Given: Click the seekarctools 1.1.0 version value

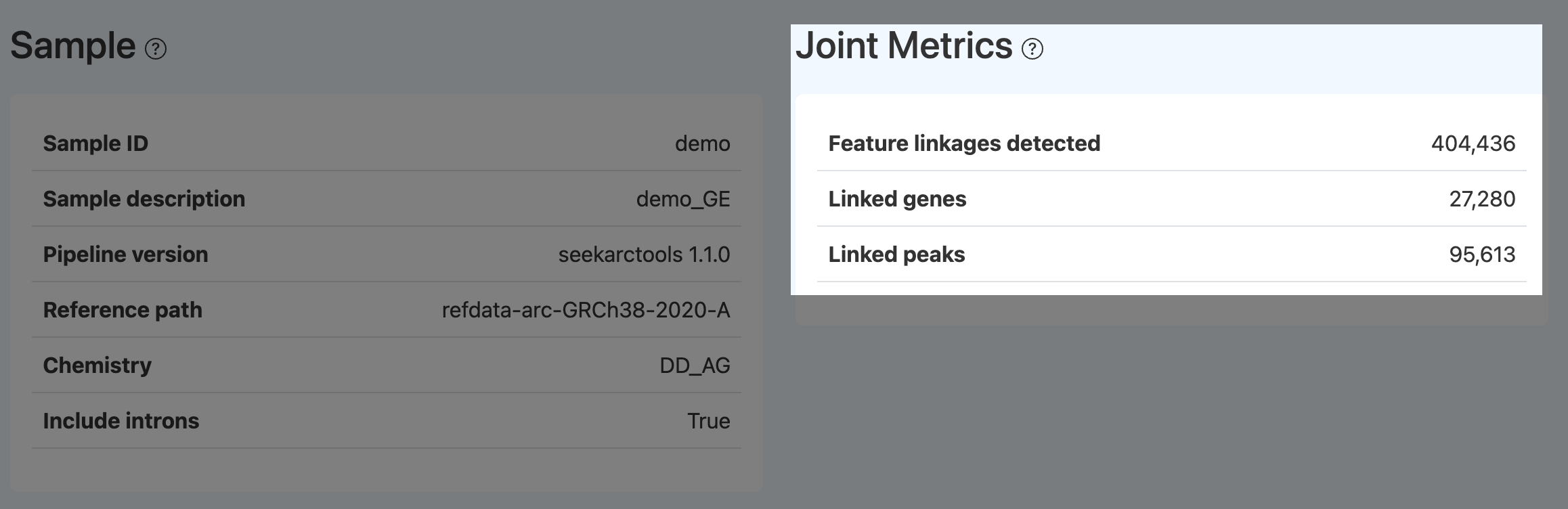Looking at the screenshot, I should (644, 255).
